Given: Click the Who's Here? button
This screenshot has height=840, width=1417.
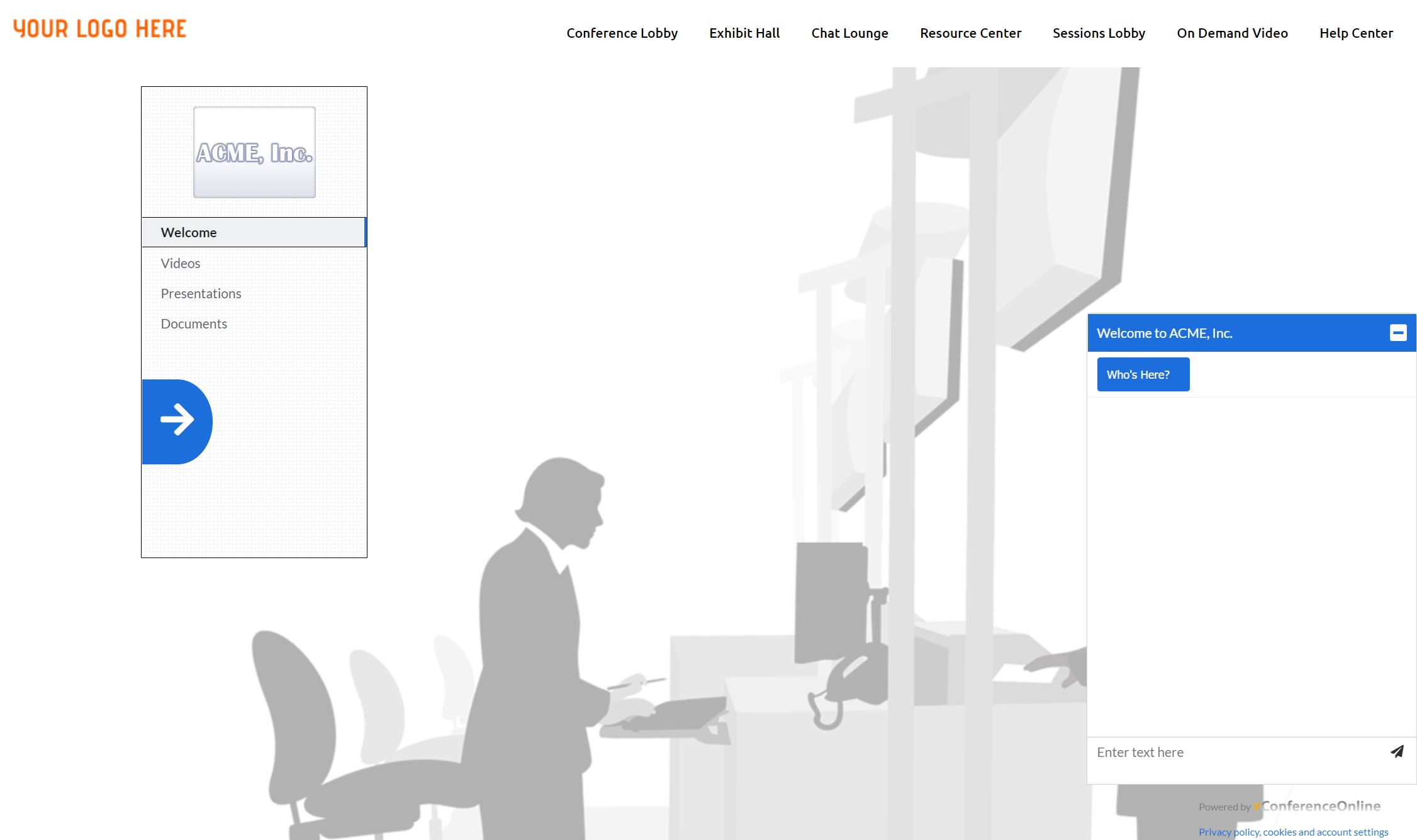Looking at the screenshot, I should [x=1143, y=374].
